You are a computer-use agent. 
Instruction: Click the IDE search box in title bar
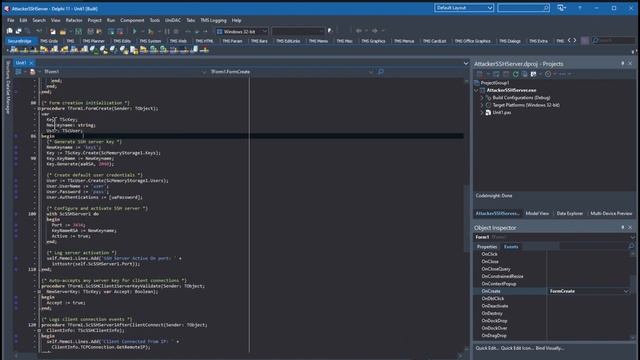pos(523,8)
